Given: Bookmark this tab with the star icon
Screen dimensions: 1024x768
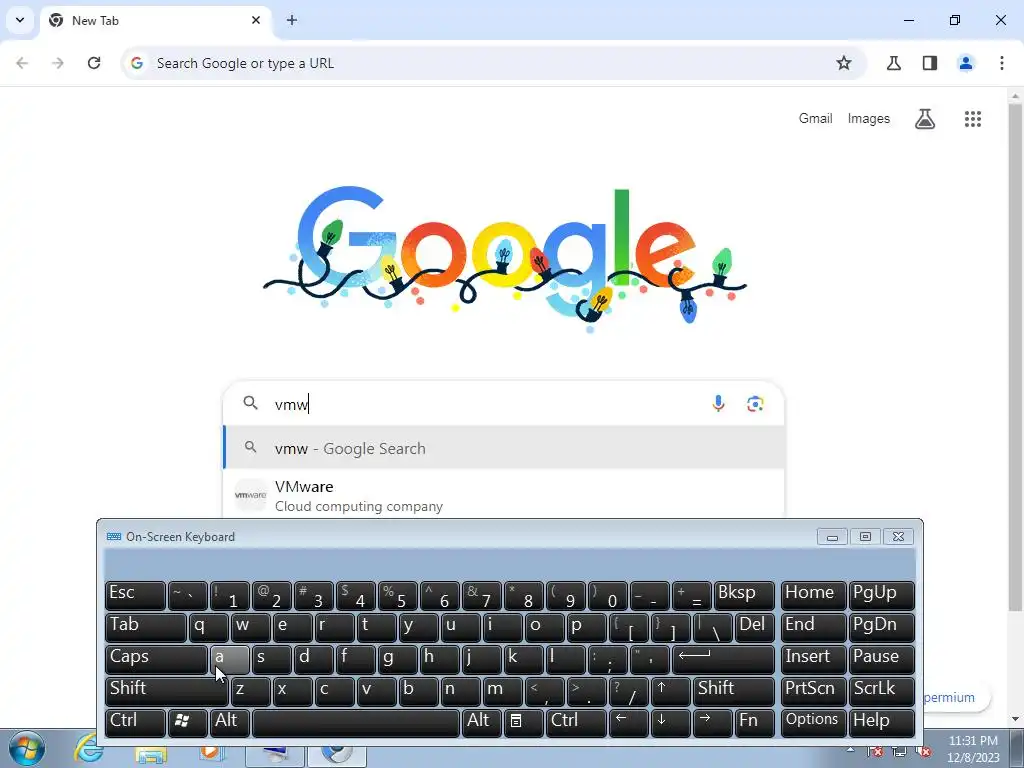Looking at the screenshot, I should (x=844, y=63).
